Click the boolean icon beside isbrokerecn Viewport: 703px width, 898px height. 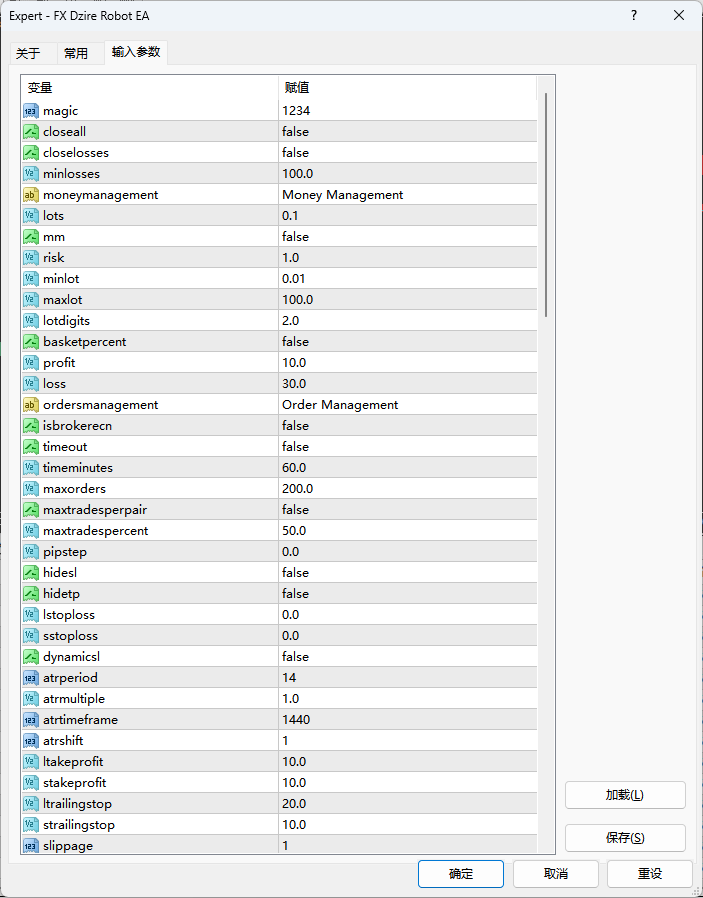click(x=30, y=426)
